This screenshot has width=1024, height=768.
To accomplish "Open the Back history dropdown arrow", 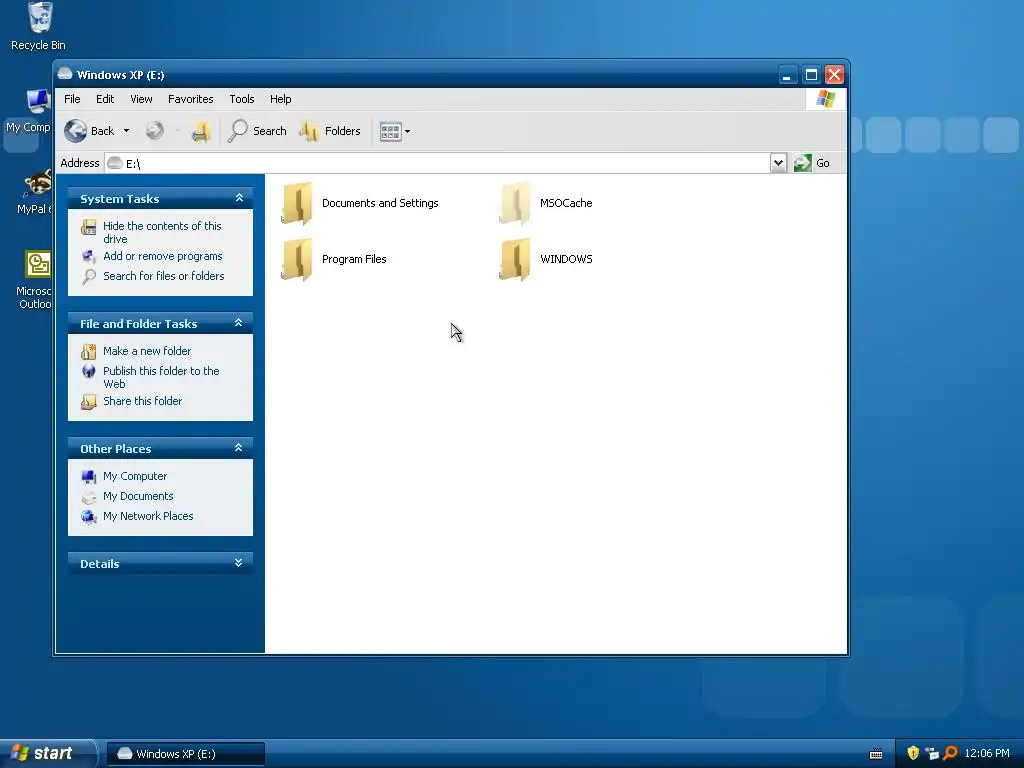I will click(x=127, y=131).
